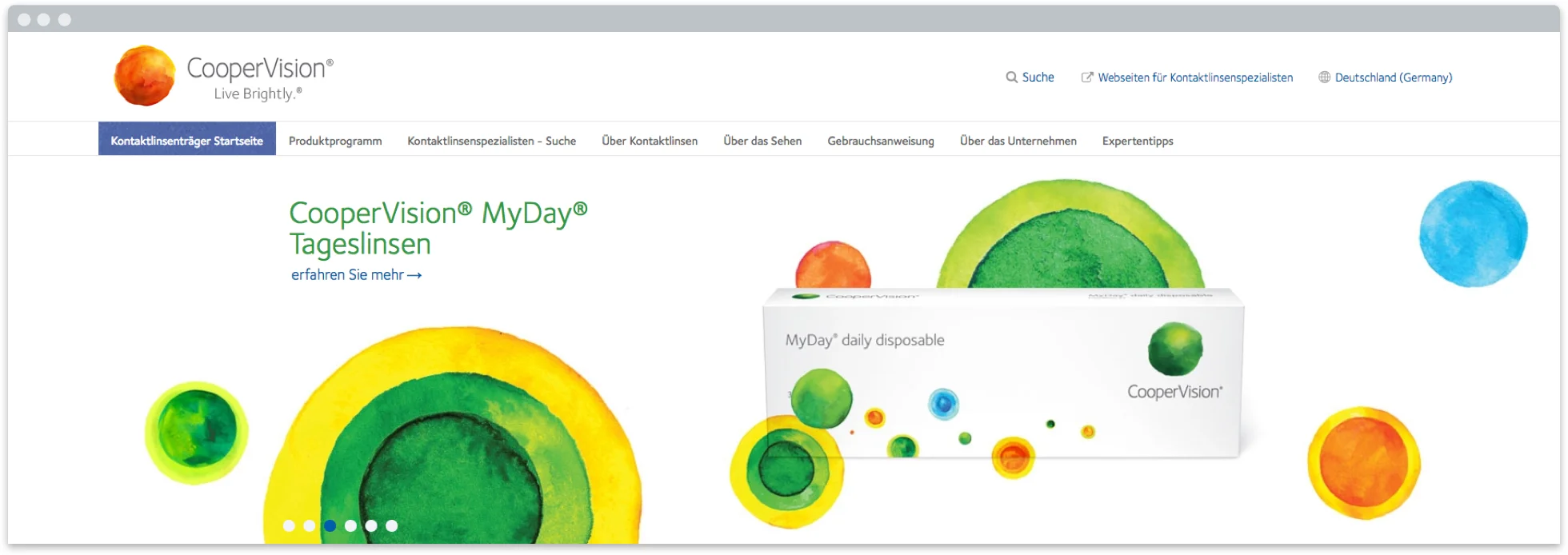Go to fifth carousel slide dot
This screenshot has height=555, width=1568.
pyautogui.click(x=371, y=525)
